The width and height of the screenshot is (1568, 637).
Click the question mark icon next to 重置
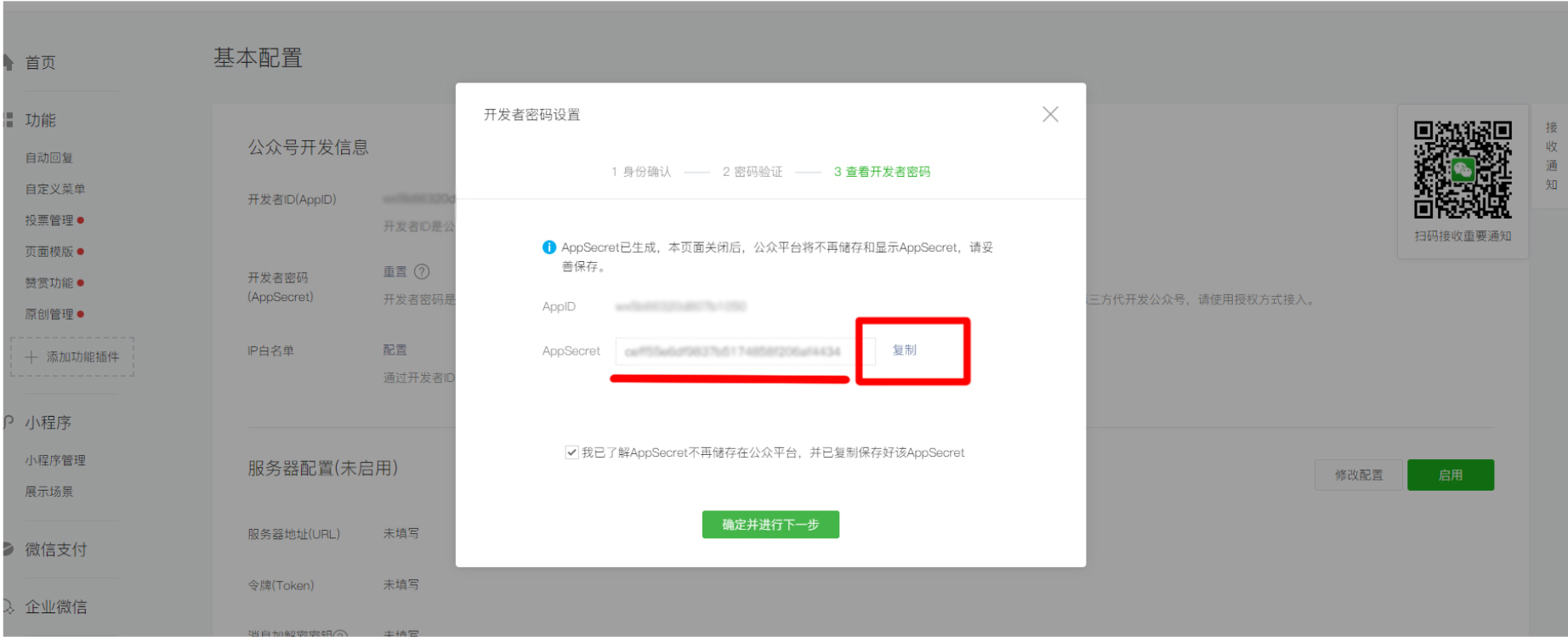422,271
